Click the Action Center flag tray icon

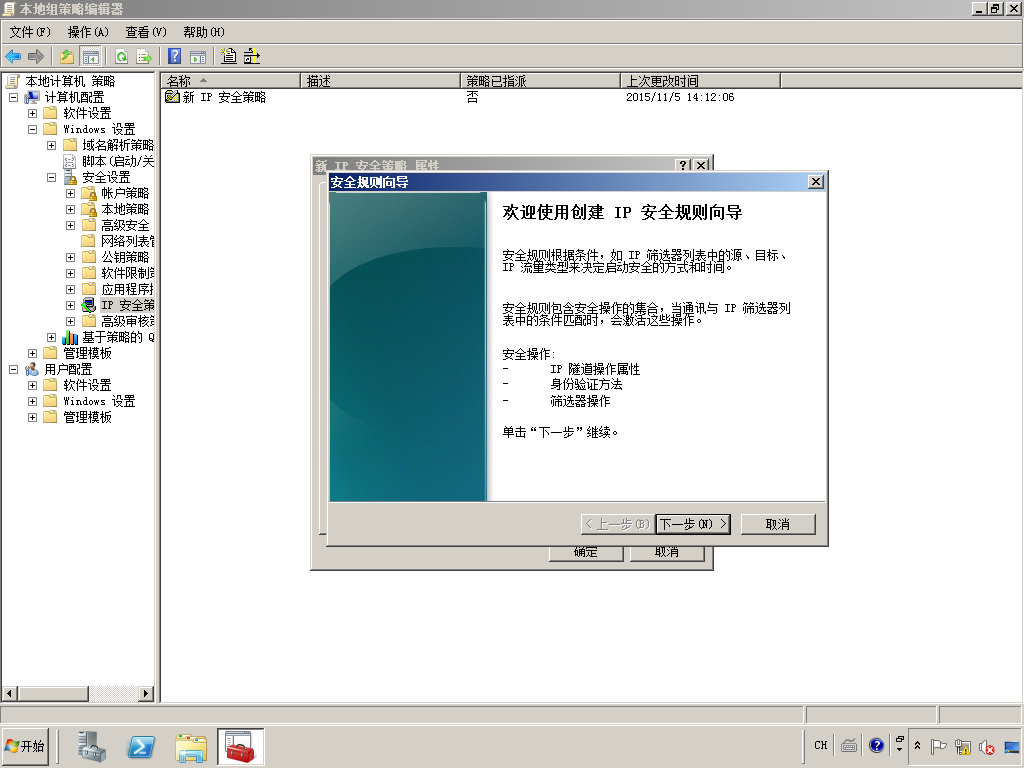(938, 746)
